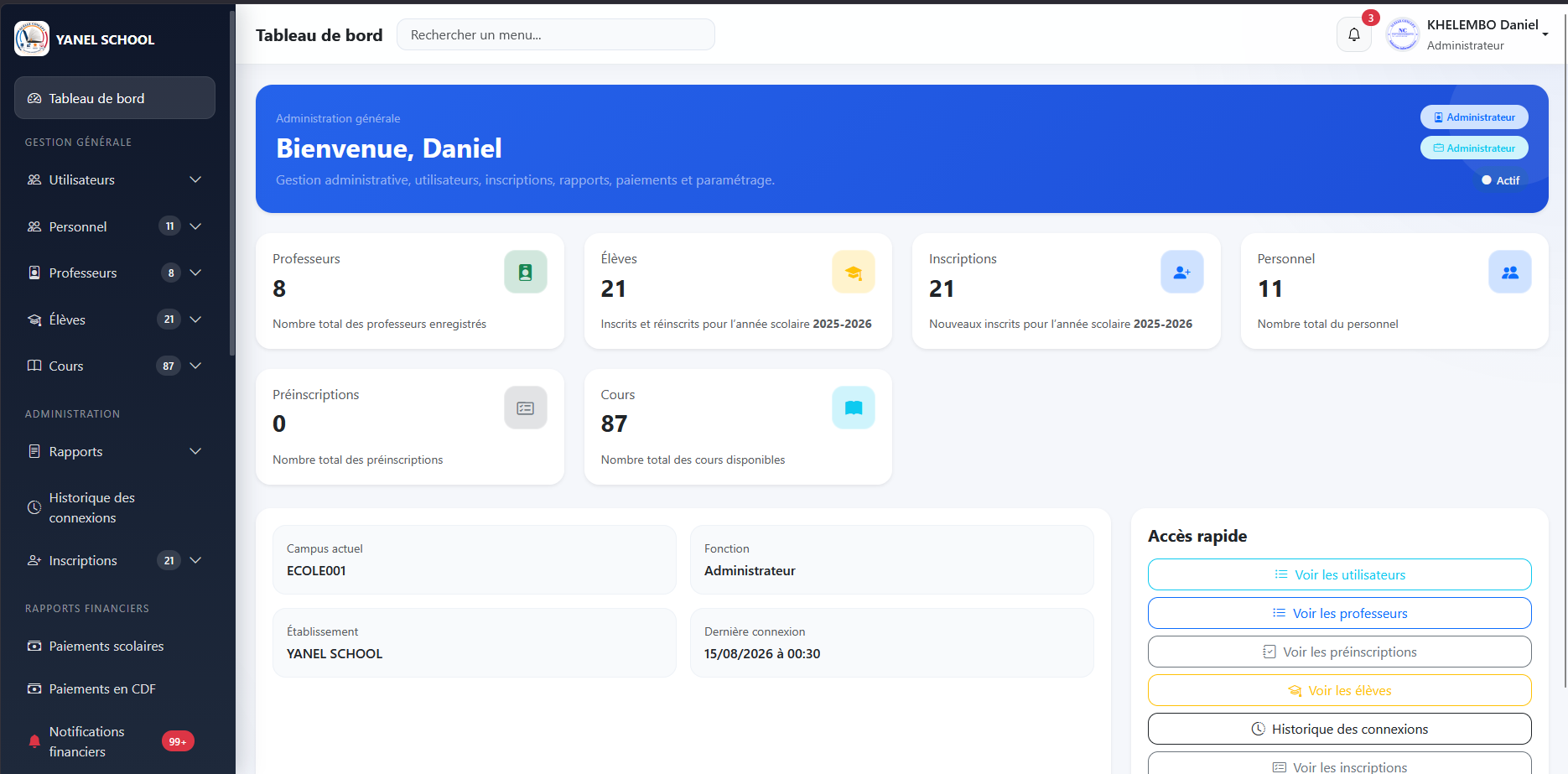This screenshot has height=774, width=1568.
Task: Click the 11 badge next to Personnel
Action: [x=169, y=226]
